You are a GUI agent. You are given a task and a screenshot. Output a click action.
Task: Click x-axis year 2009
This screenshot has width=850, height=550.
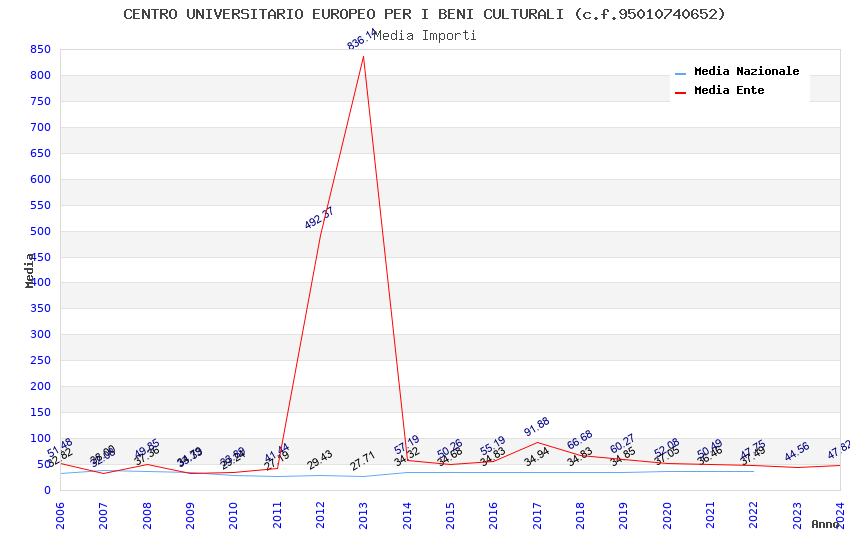(190, 515)
